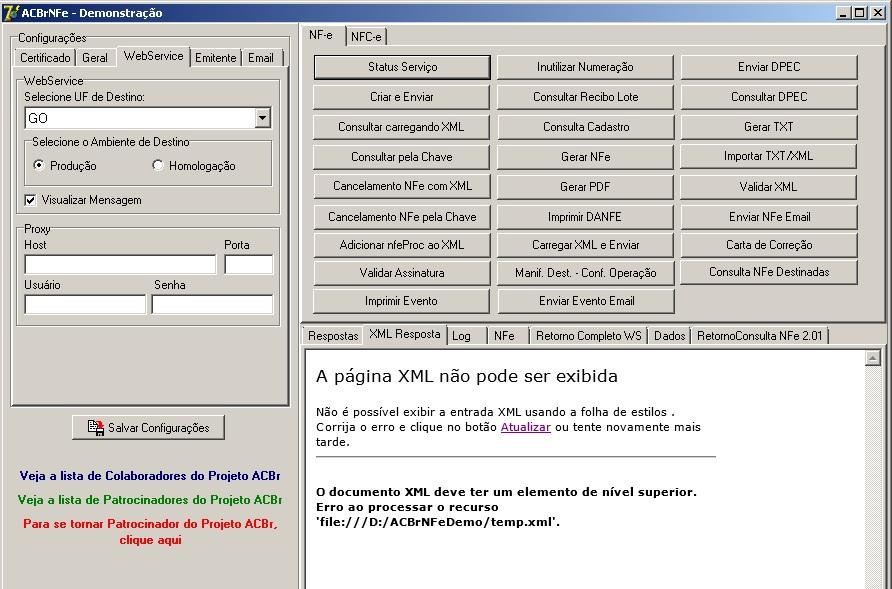Focus the proxy Host input field

[x=120, y=265]
